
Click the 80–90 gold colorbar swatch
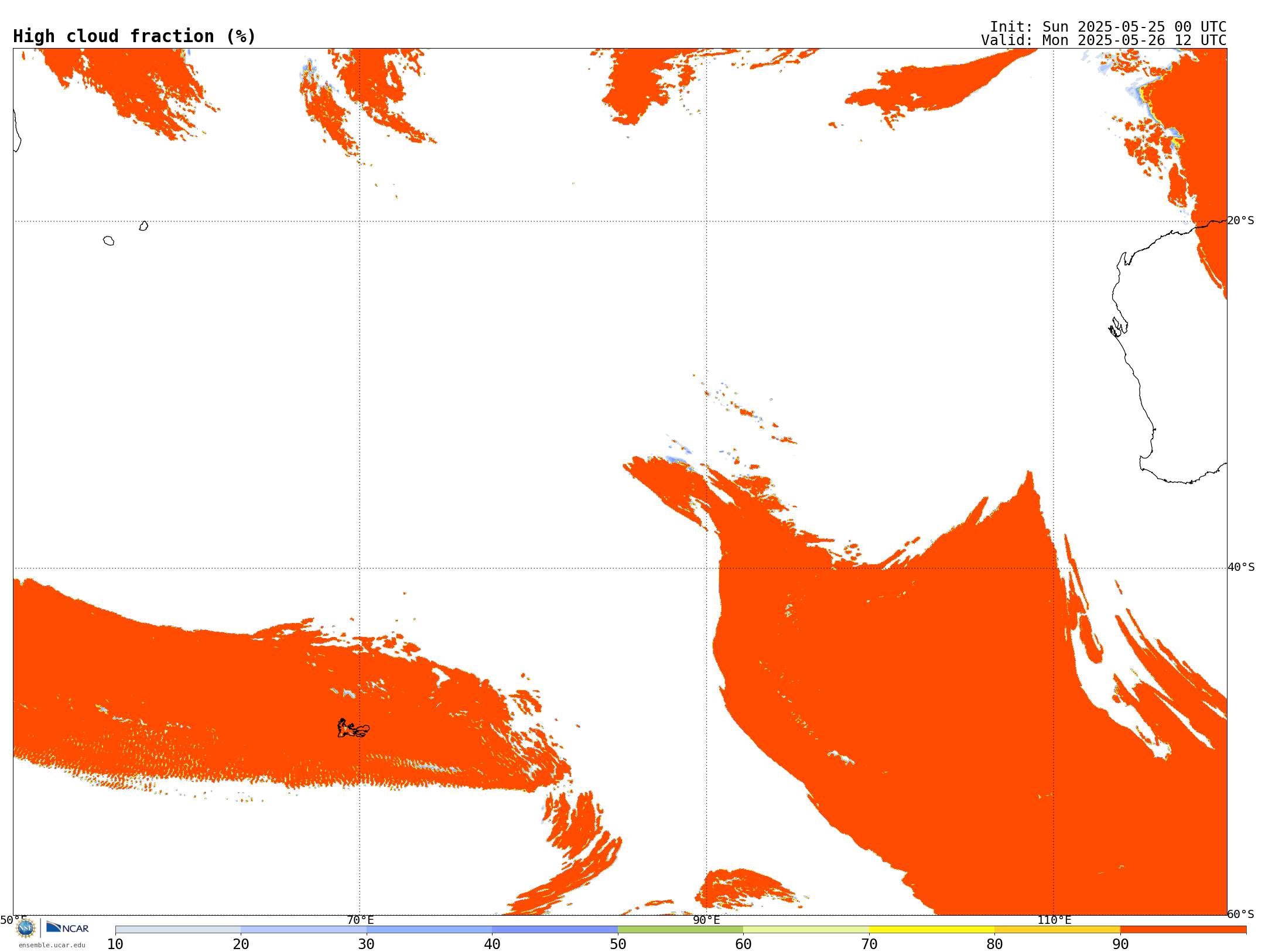tap(1058, 930)
